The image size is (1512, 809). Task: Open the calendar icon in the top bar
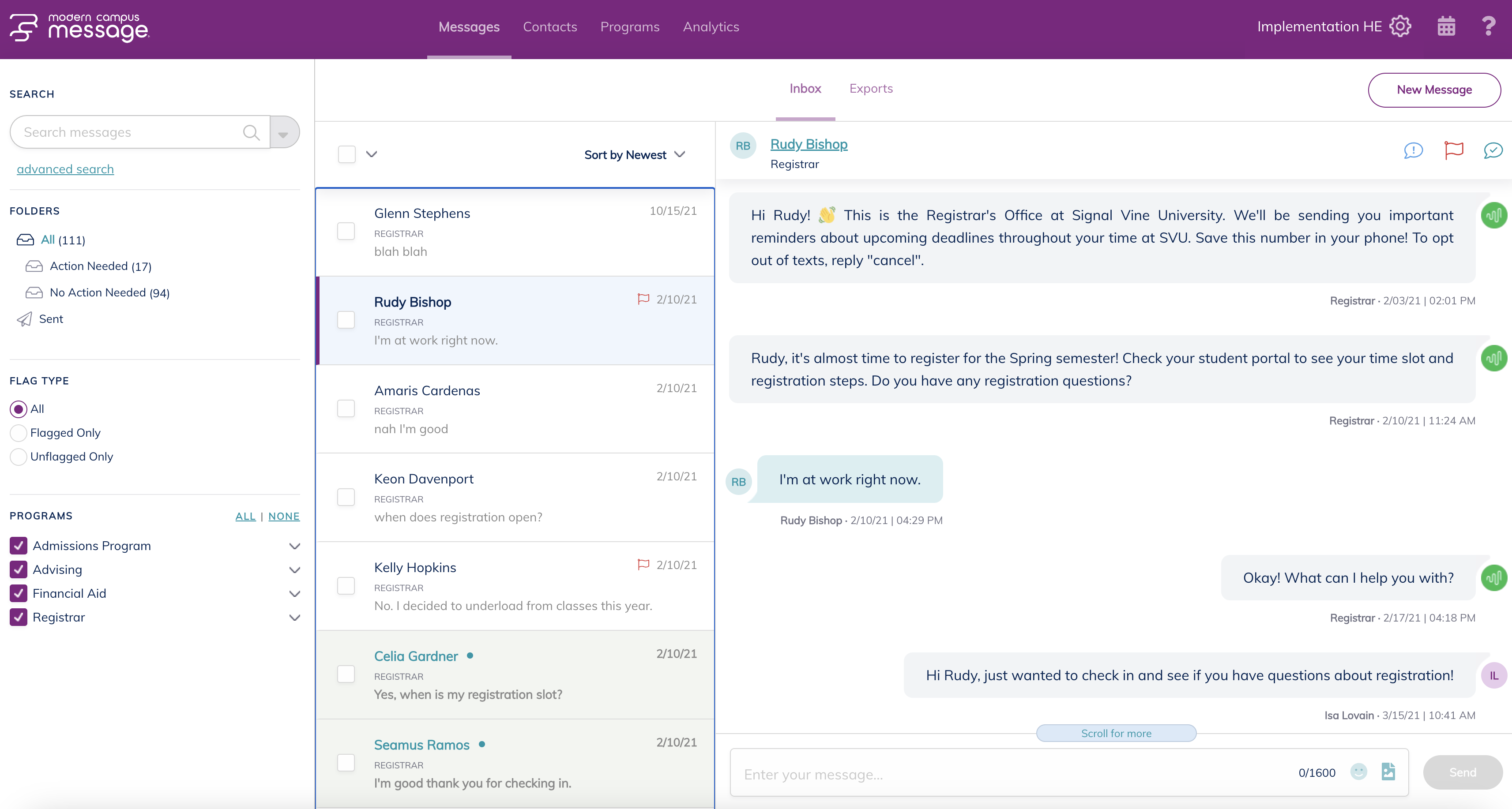click(x=1446, y=26)
